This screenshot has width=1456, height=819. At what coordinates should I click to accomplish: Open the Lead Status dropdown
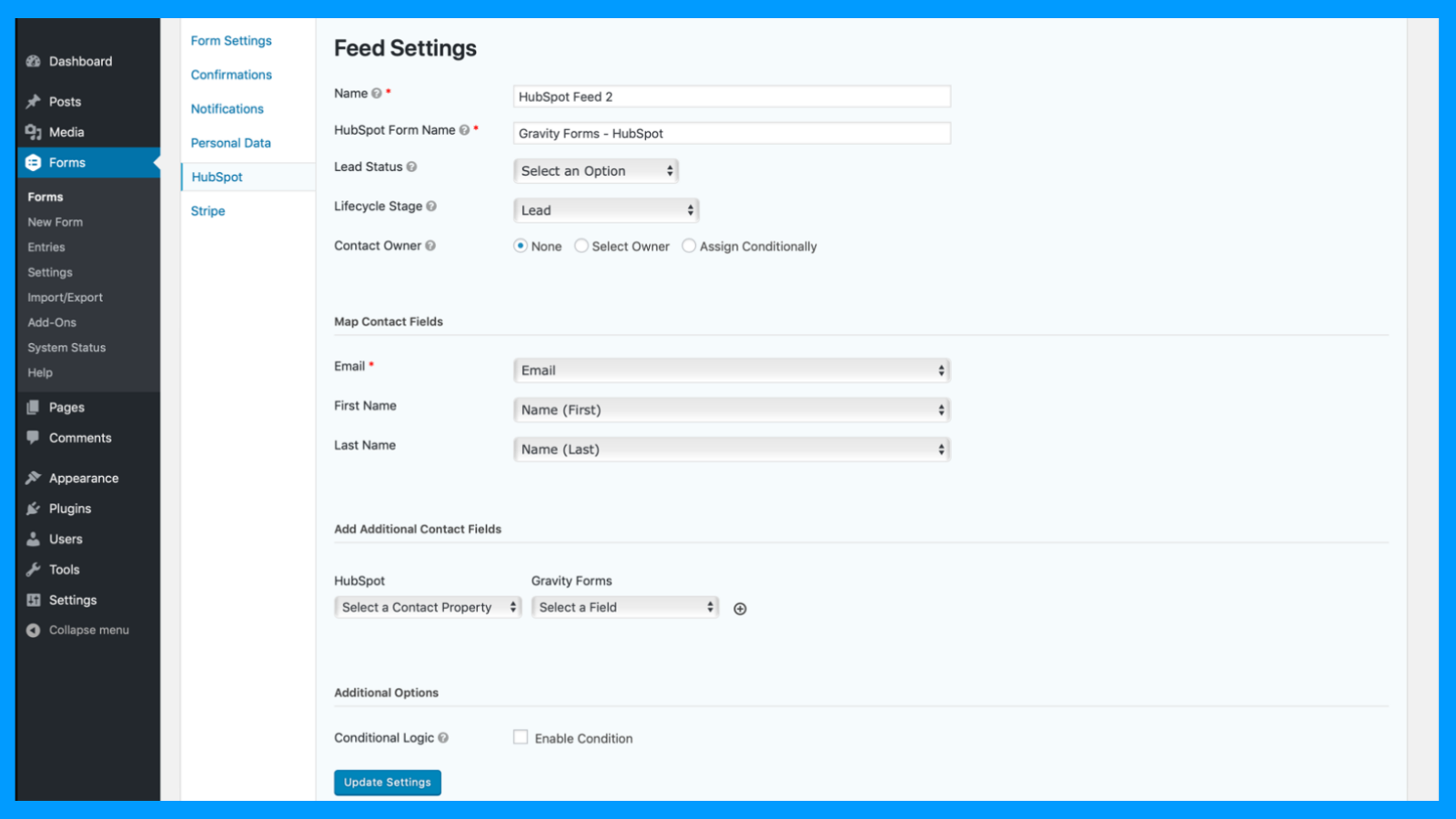(596, 171)
